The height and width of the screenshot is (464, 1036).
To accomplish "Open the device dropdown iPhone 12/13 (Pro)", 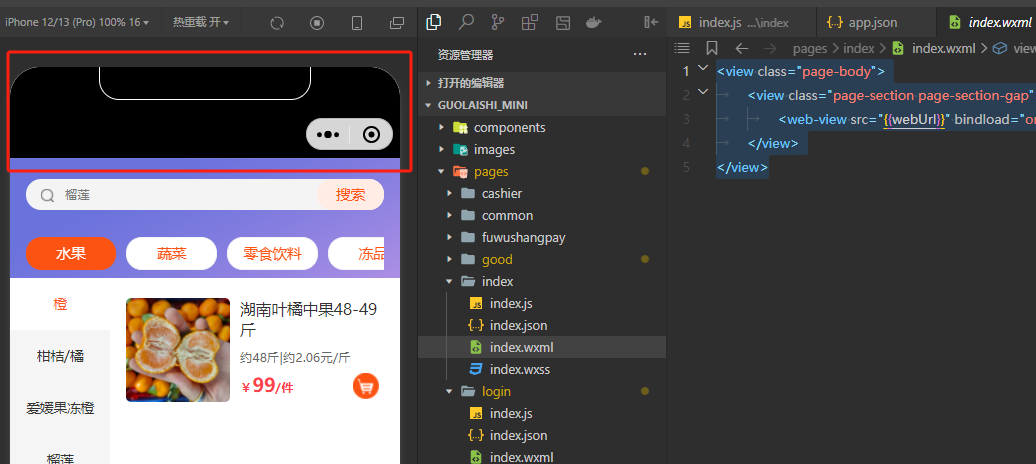I will pos(77,22).
